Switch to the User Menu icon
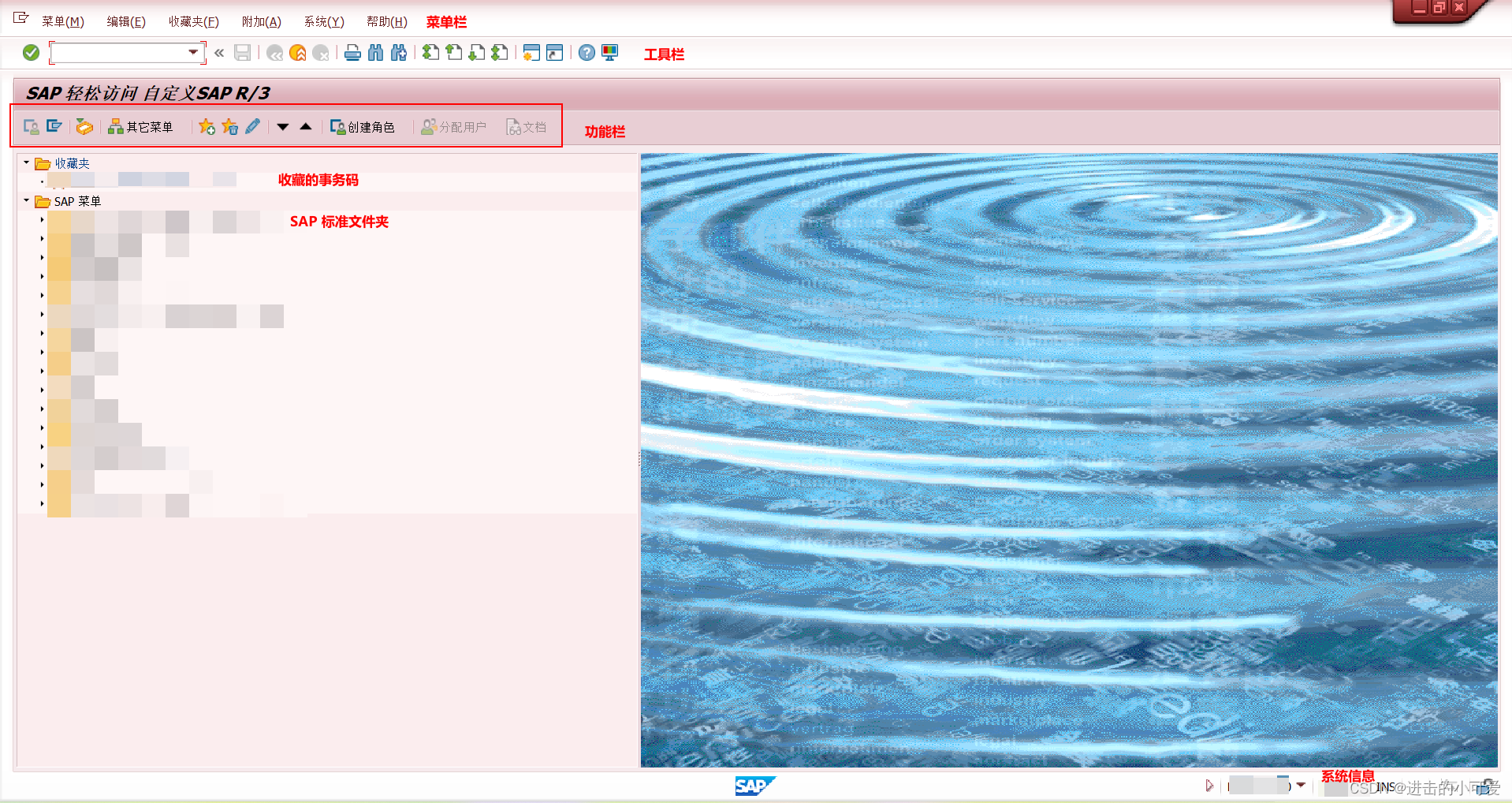 point(31,126)
